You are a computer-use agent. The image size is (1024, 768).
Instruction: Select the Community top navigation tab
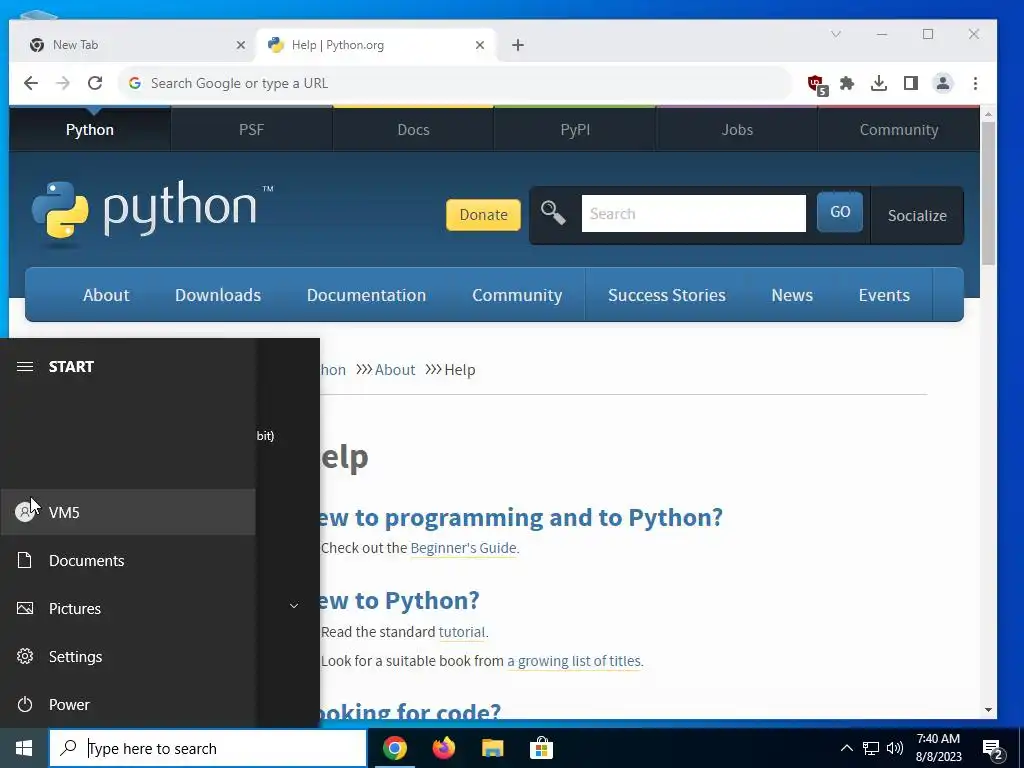pyautogui.click(x=899, y=129)
